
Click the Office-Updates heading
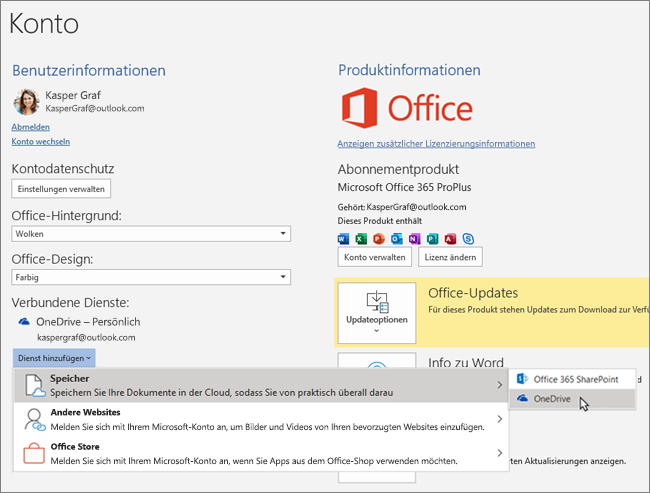(473, 293)
